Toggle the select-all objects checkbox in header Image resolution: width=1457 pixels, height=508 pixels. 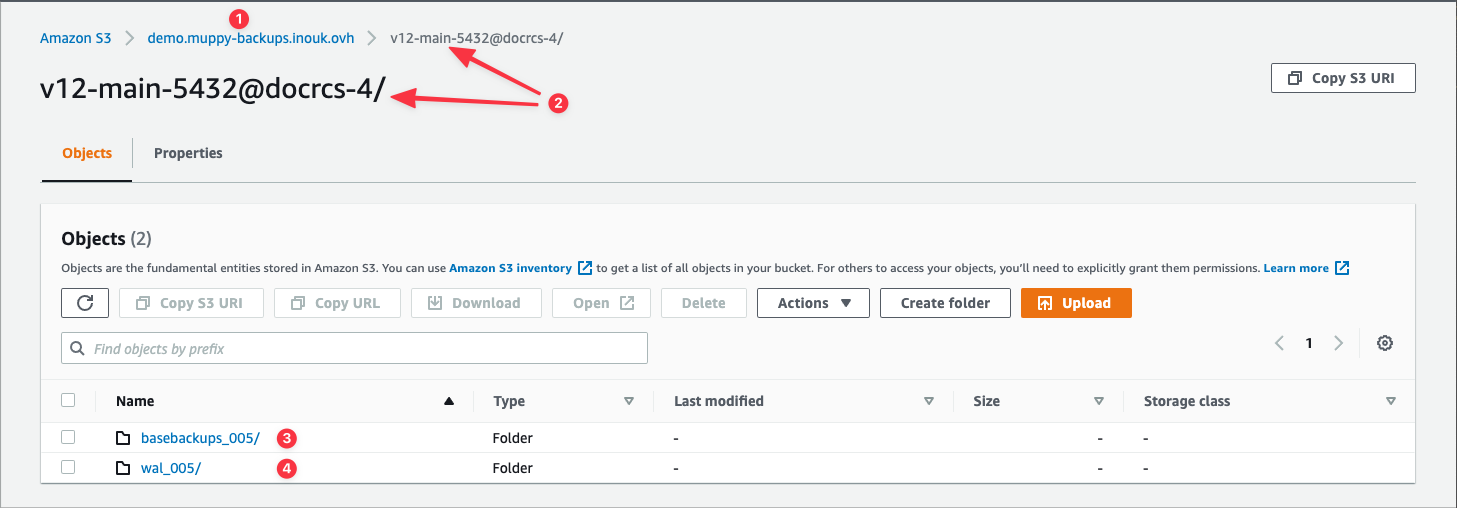[68, 400]
